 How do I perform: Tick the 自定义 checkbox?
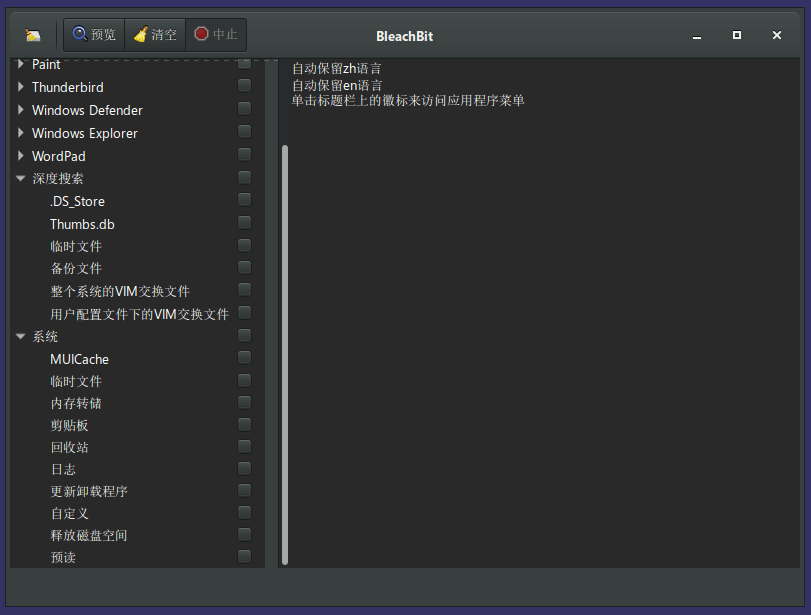245,513
